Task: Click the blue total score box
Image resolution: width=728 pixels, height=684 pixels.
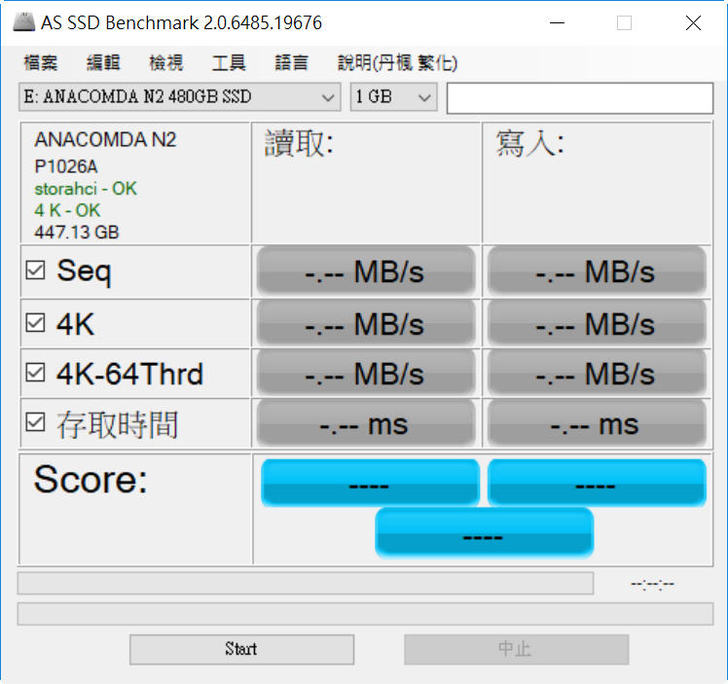Action: pyautogui.click(x=484, y=533)
